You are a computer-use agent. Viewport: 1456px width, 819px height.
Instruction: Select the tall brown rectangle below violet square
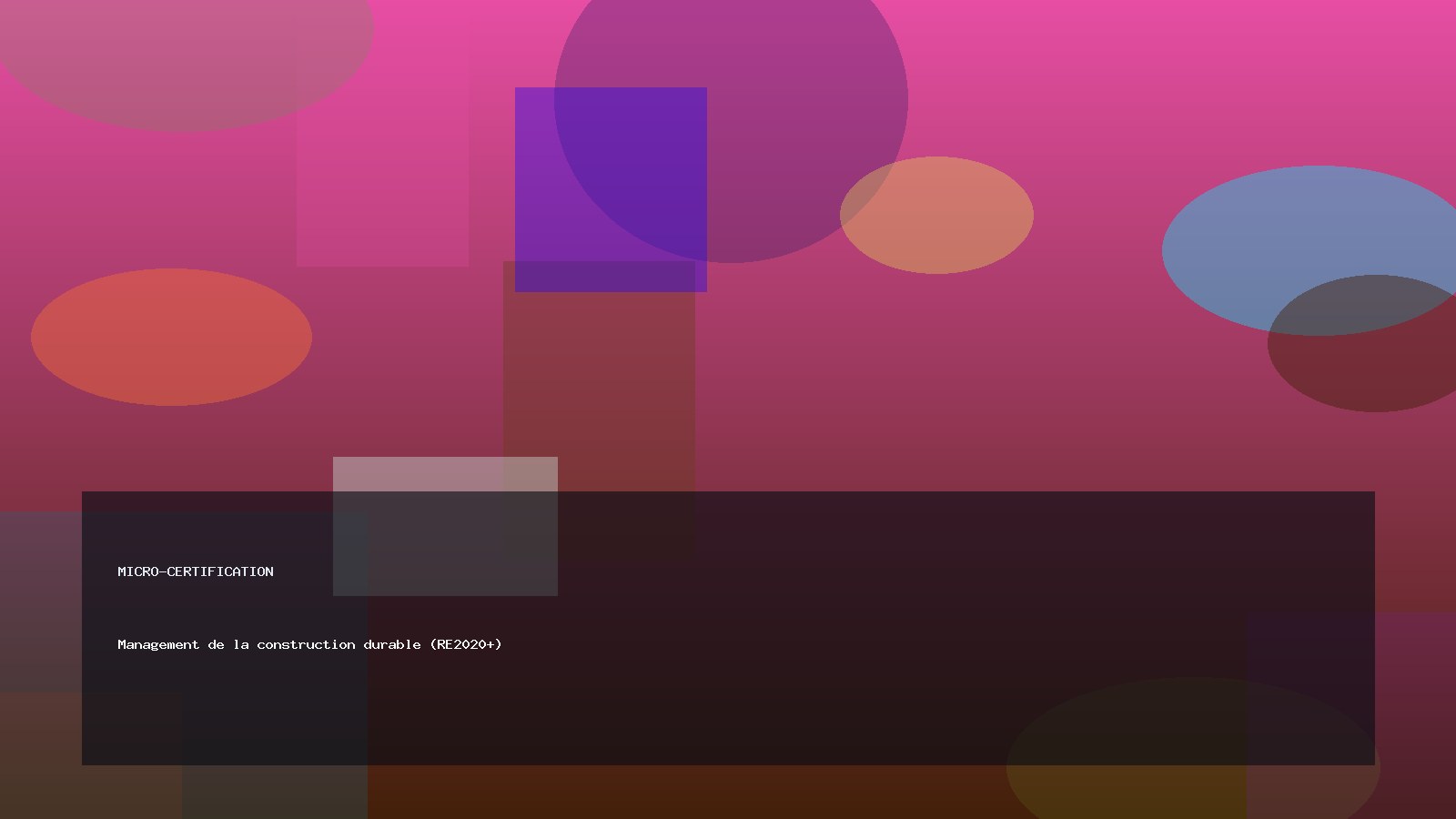point(599,382)
